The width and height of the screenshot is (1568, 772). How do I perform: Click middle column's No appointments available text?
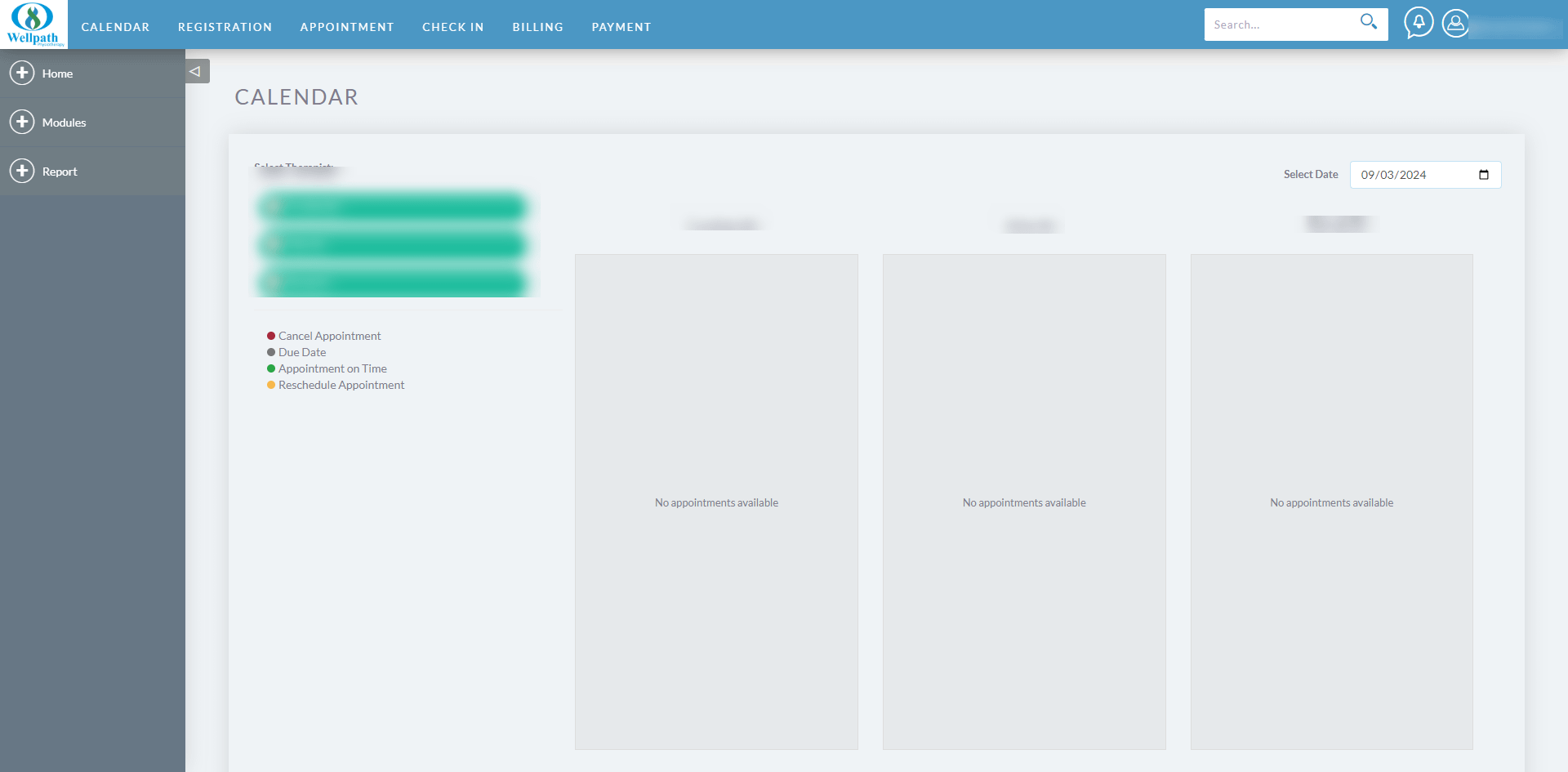(x=1024, y=502)
